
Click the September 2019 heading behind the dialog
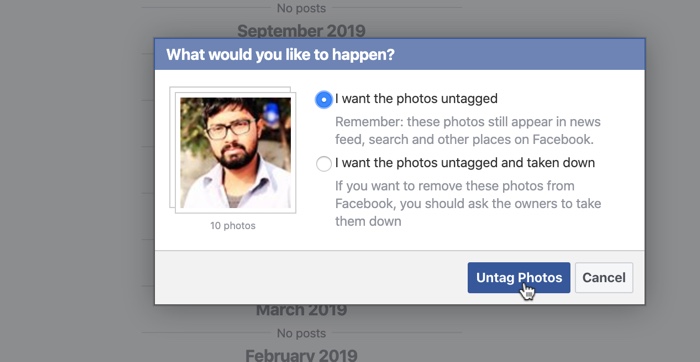tap(301, 31)
